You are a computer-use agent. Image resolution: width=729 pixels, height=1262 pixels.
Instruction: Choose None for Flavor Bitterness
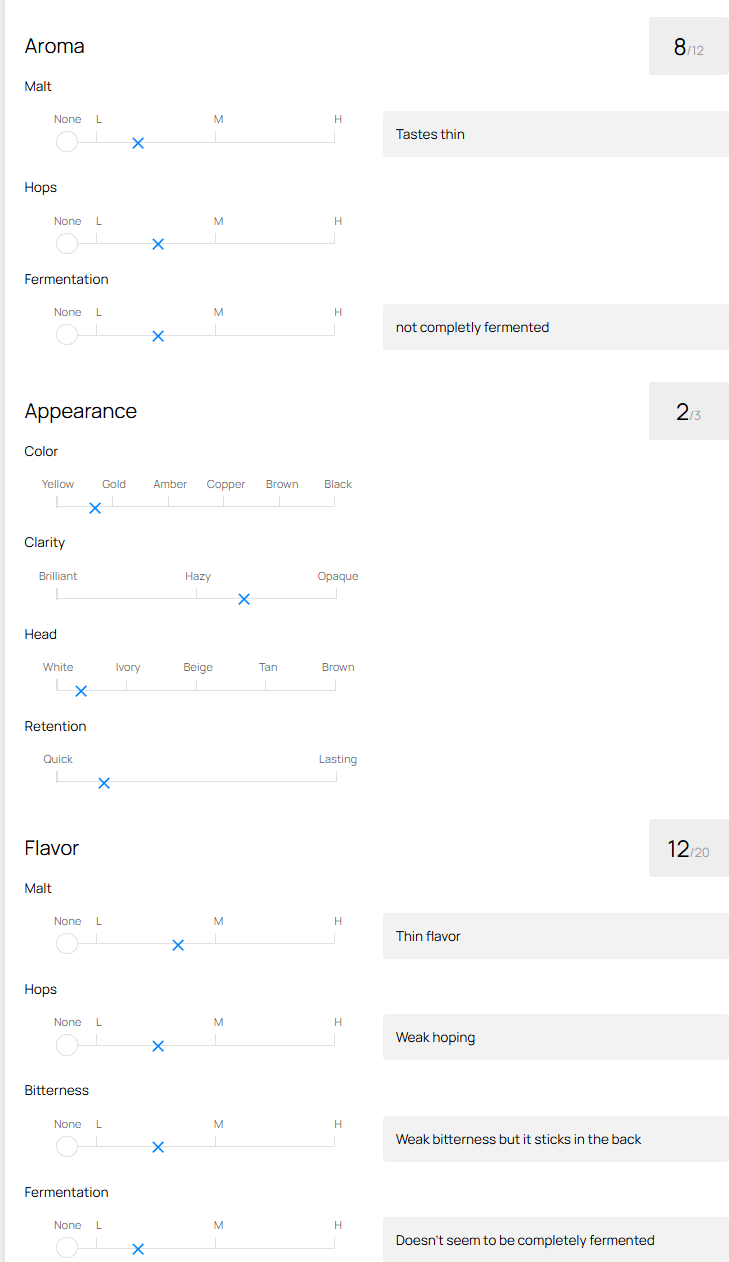[67, 1147]
